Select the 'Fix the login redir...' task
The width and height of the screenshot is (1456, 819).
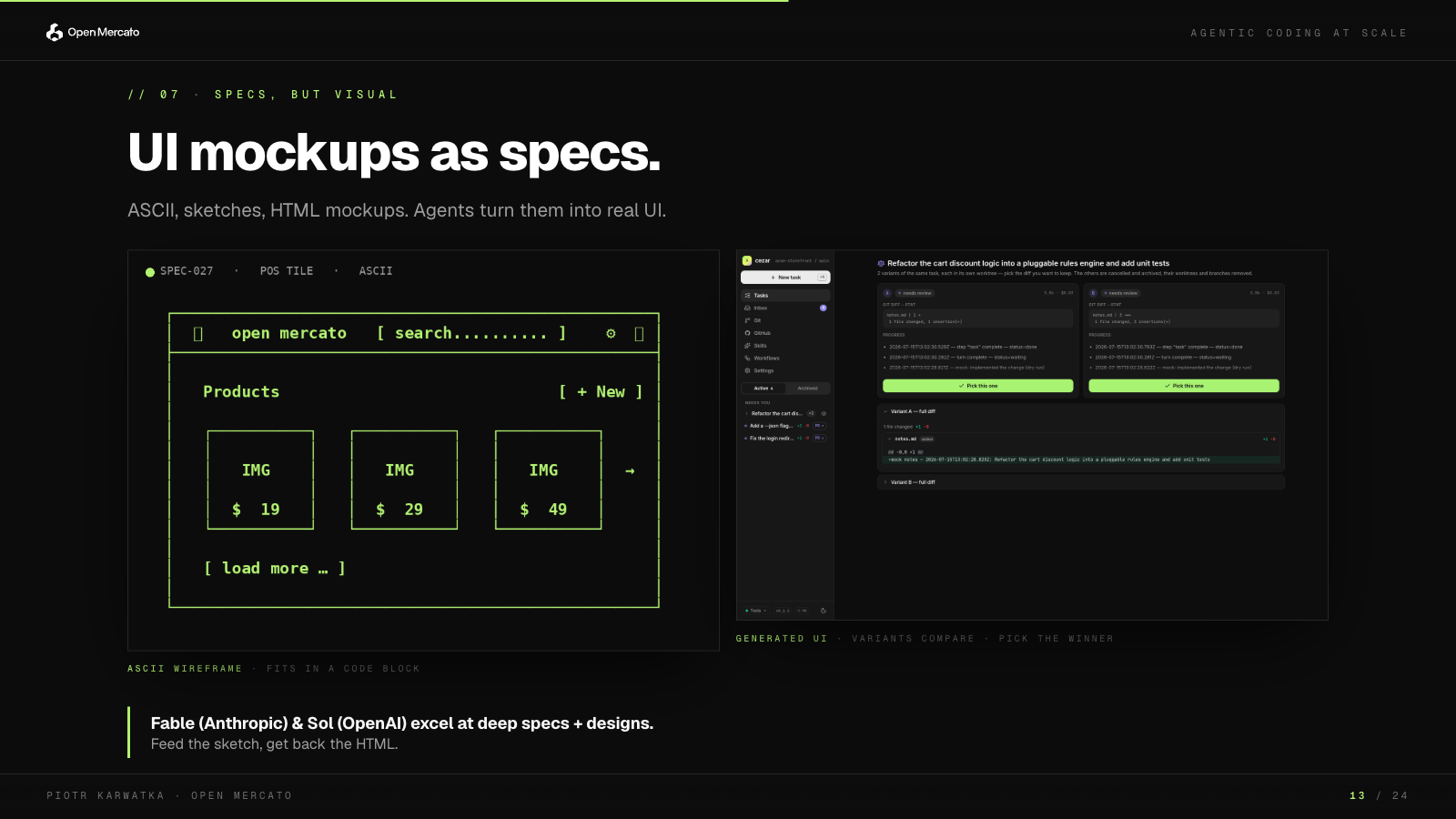[770, 439]
